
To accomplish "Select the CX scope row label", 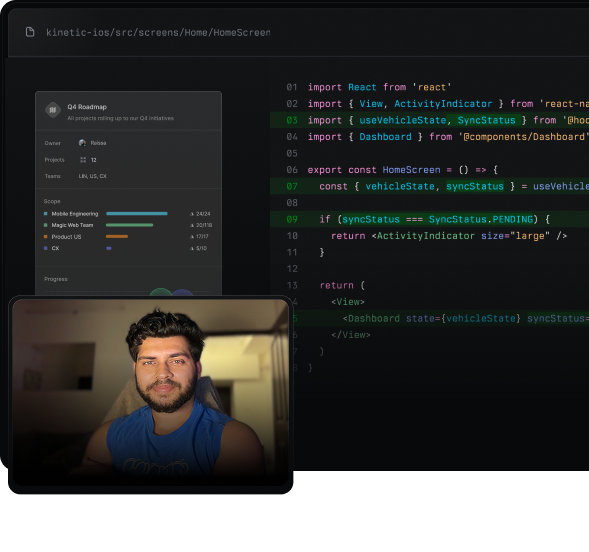I will [55, 248].
